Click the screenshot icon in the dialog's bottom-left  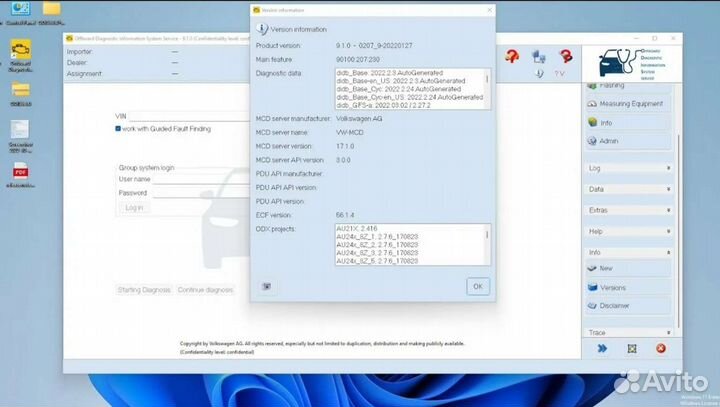[x=267, y=286]
